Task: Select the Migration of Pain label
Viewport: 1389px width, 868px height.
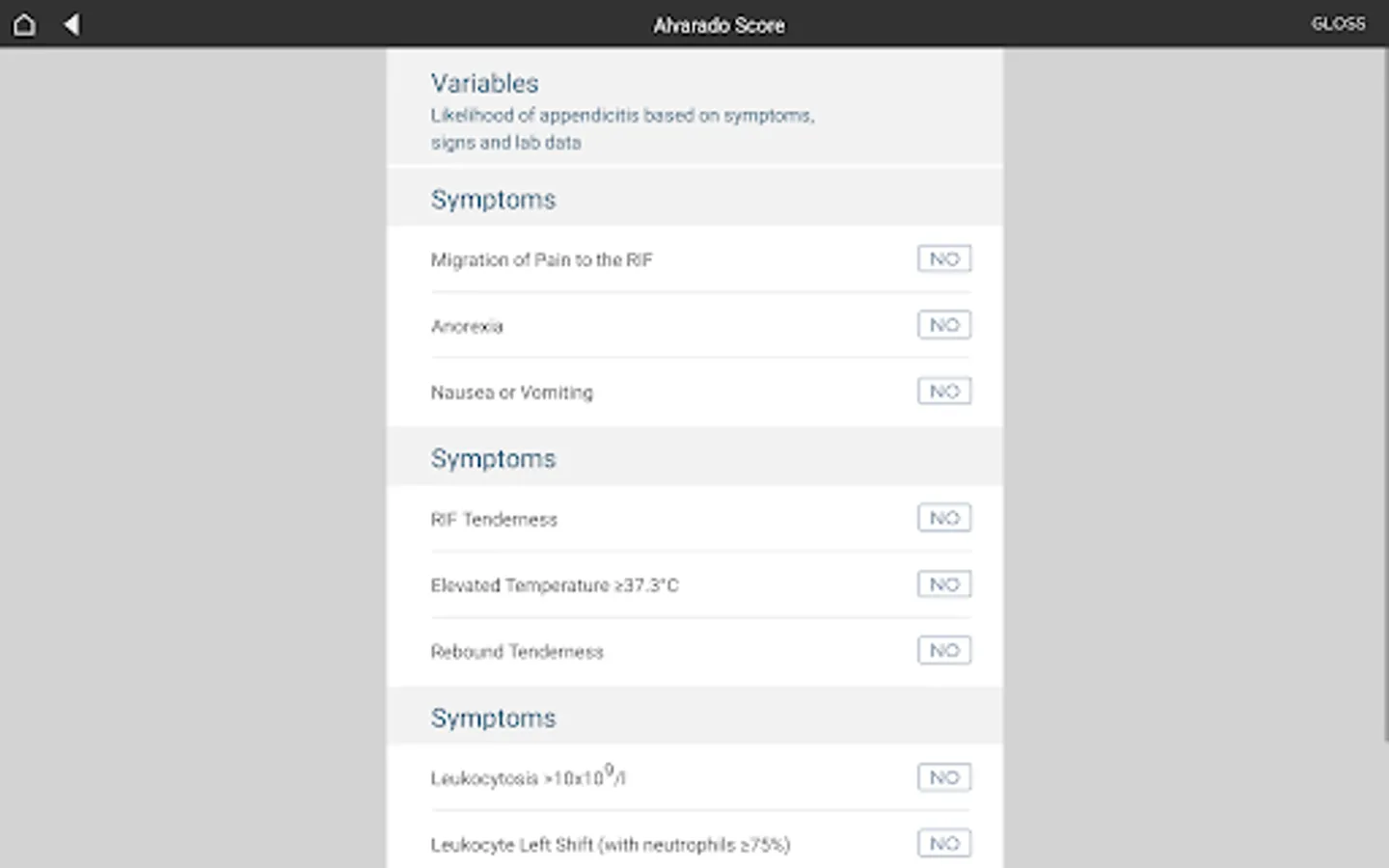Action: click(541, 259)
